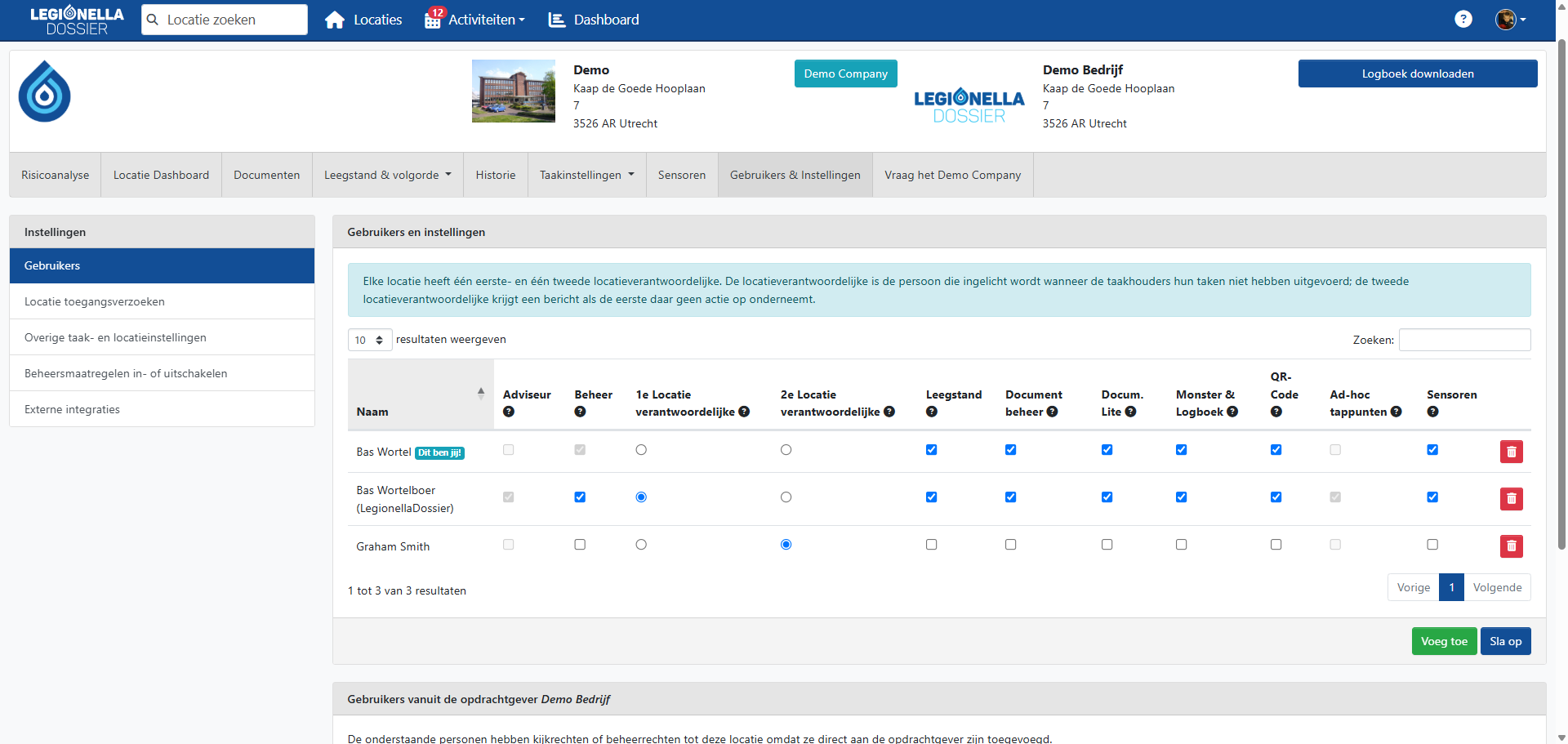This screenshot has height=744, width=1568.
Task: Click trash icon for Bas Wortelboer row
Action: click(1511, 498)
